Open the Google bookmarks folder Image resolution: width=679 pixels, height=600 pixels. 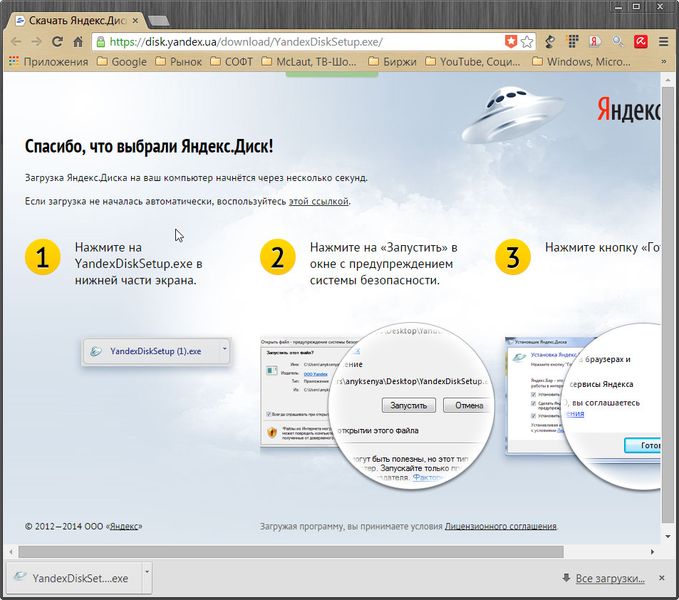122,62
